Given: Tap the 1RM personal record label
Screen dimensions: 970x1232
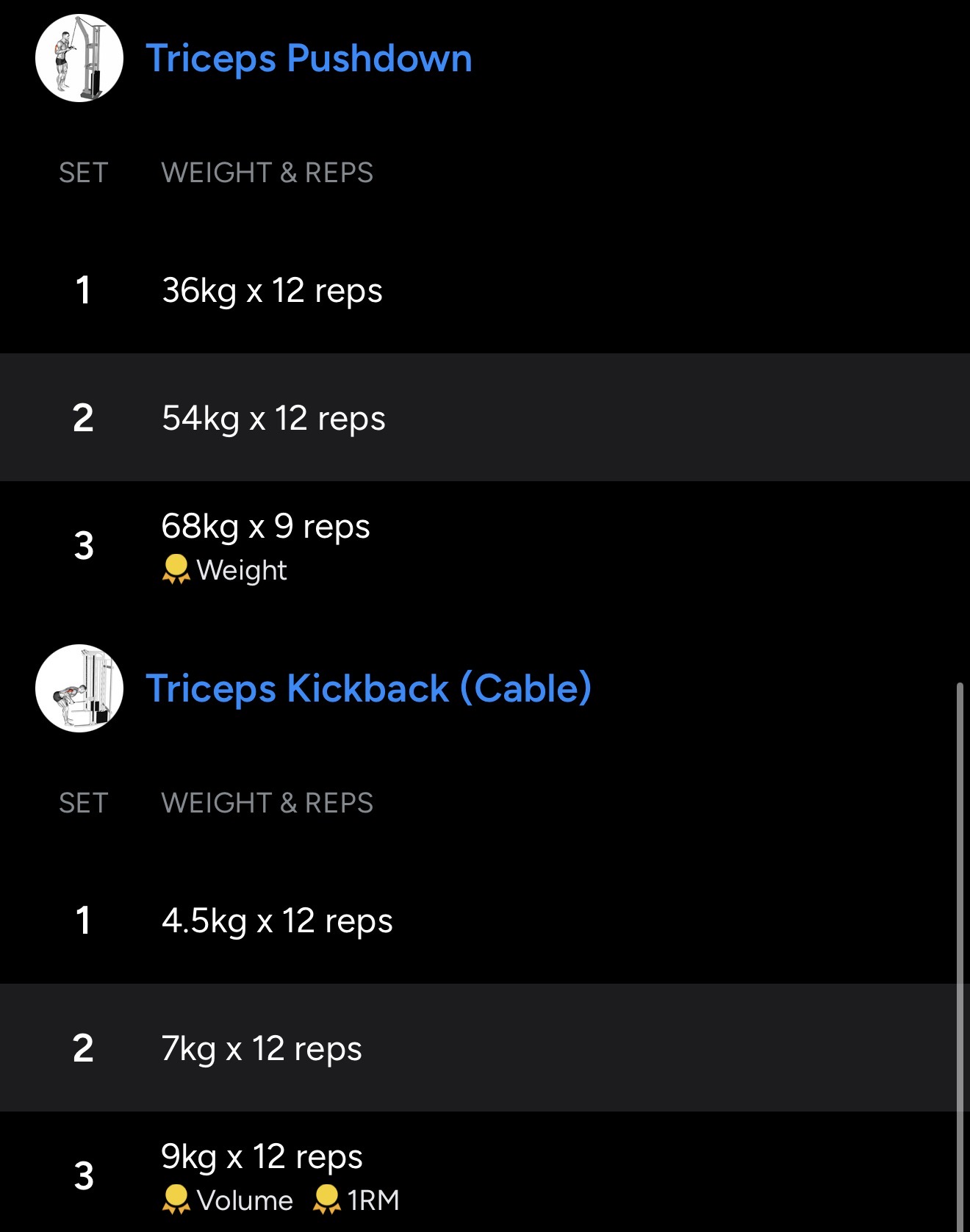Looking at the screenshot, I should coord(373,1200).
